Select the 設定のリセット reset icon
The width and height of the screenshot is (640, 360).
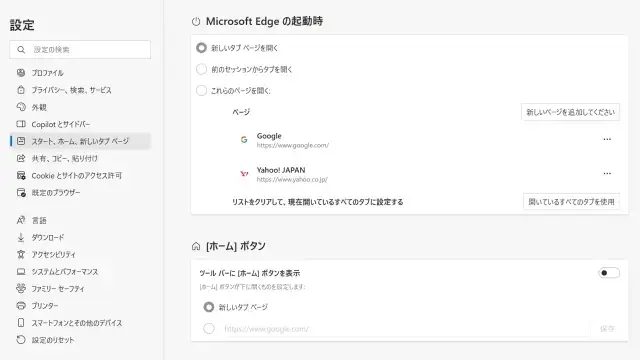coord(21,340)
